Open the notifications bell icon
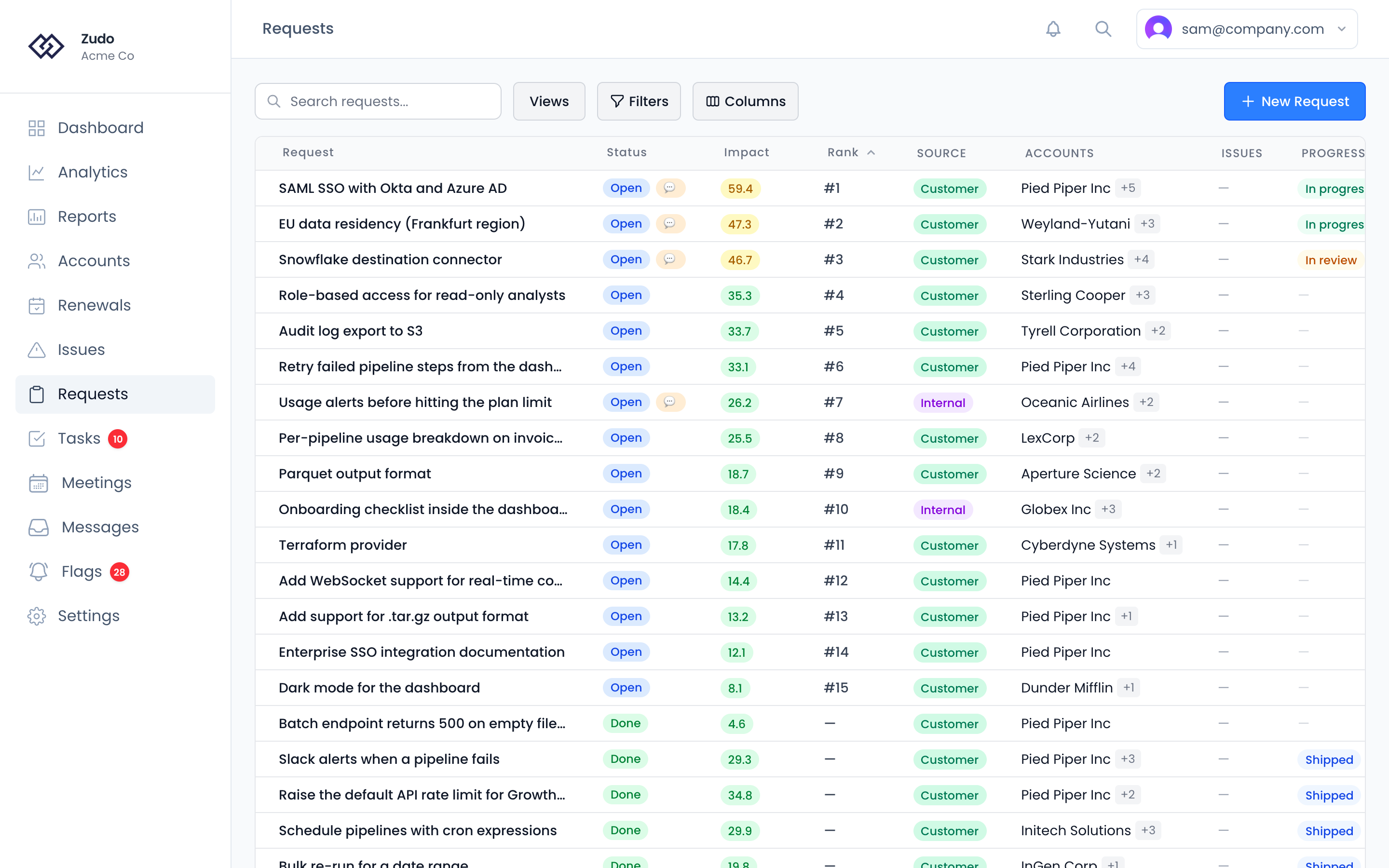 point(1053,29)
